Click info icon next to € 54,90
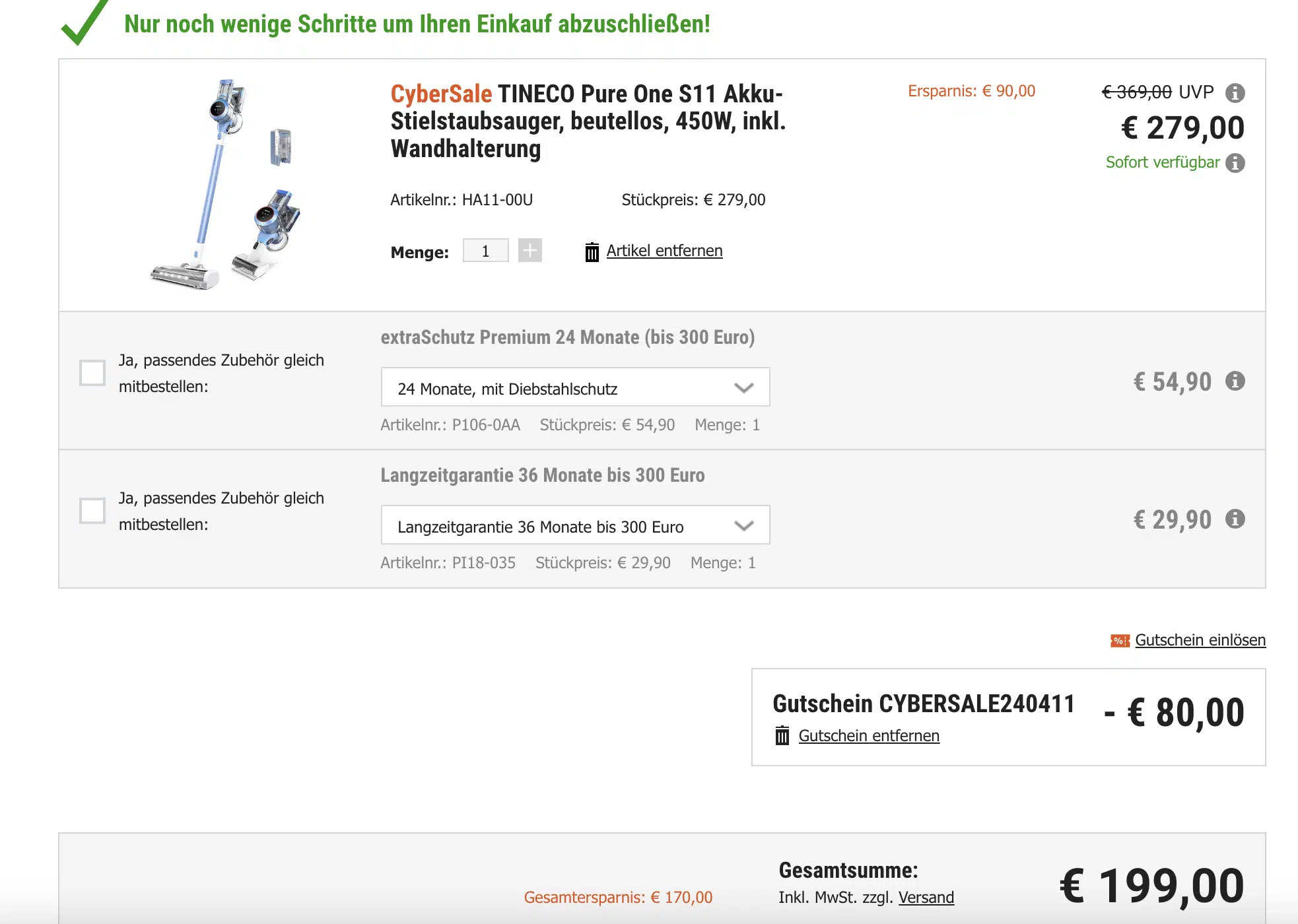This screenshot has height=924, width=1298. 1235,381
